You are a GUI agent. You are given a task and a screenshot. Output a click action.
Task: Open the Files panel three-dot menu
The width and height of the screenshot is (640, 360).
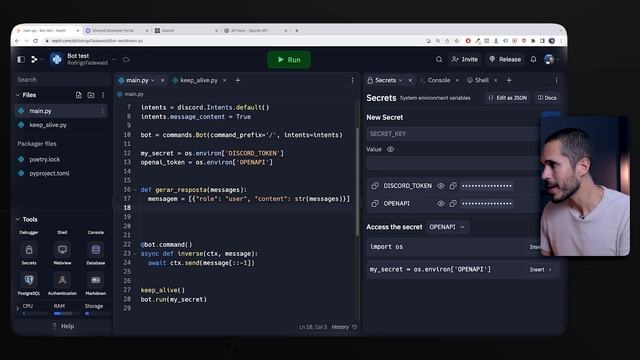click(x=103, y=95)
